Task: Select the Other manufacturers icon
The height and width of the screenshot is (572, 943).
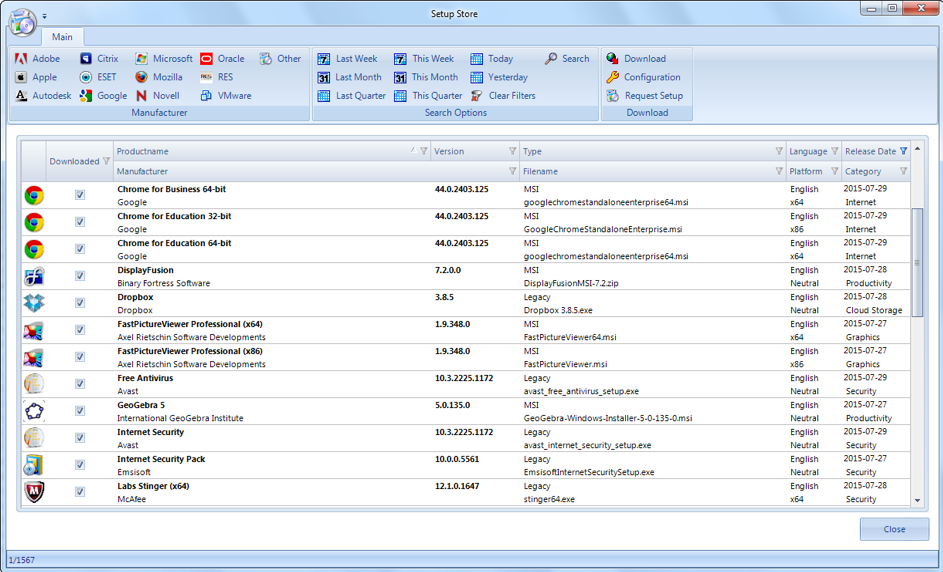Action: [266, 59]
